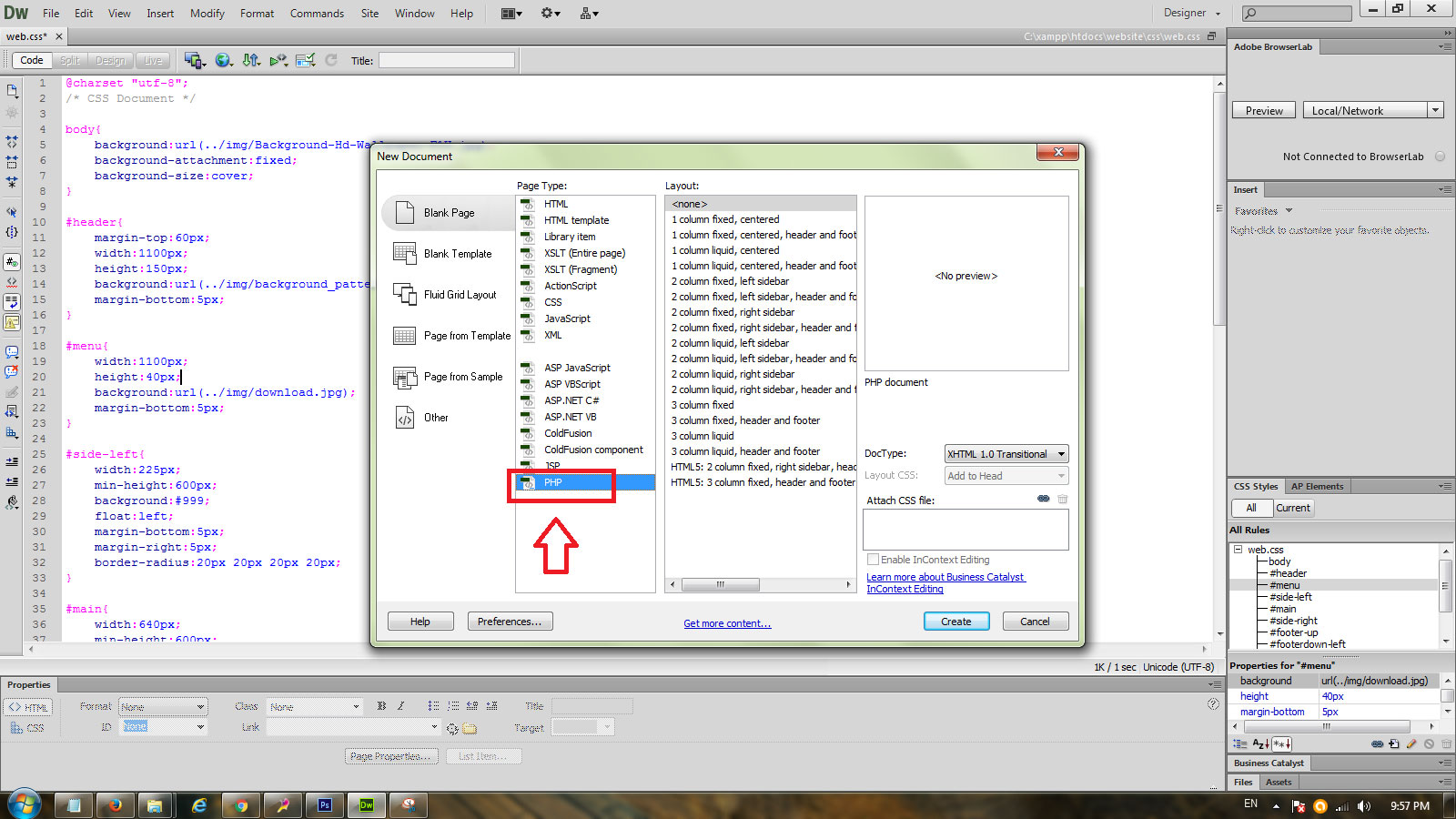This screenshot has height=819, width=1456.
Task: Enable InContext Editing checkbox
Action: [x=874, y=560]
